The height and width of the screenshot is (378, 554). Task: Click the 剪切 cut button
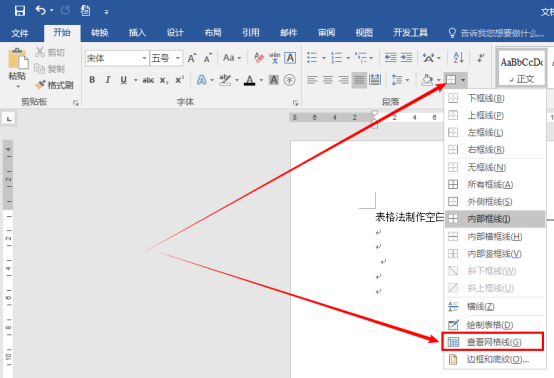coord(50,53)
